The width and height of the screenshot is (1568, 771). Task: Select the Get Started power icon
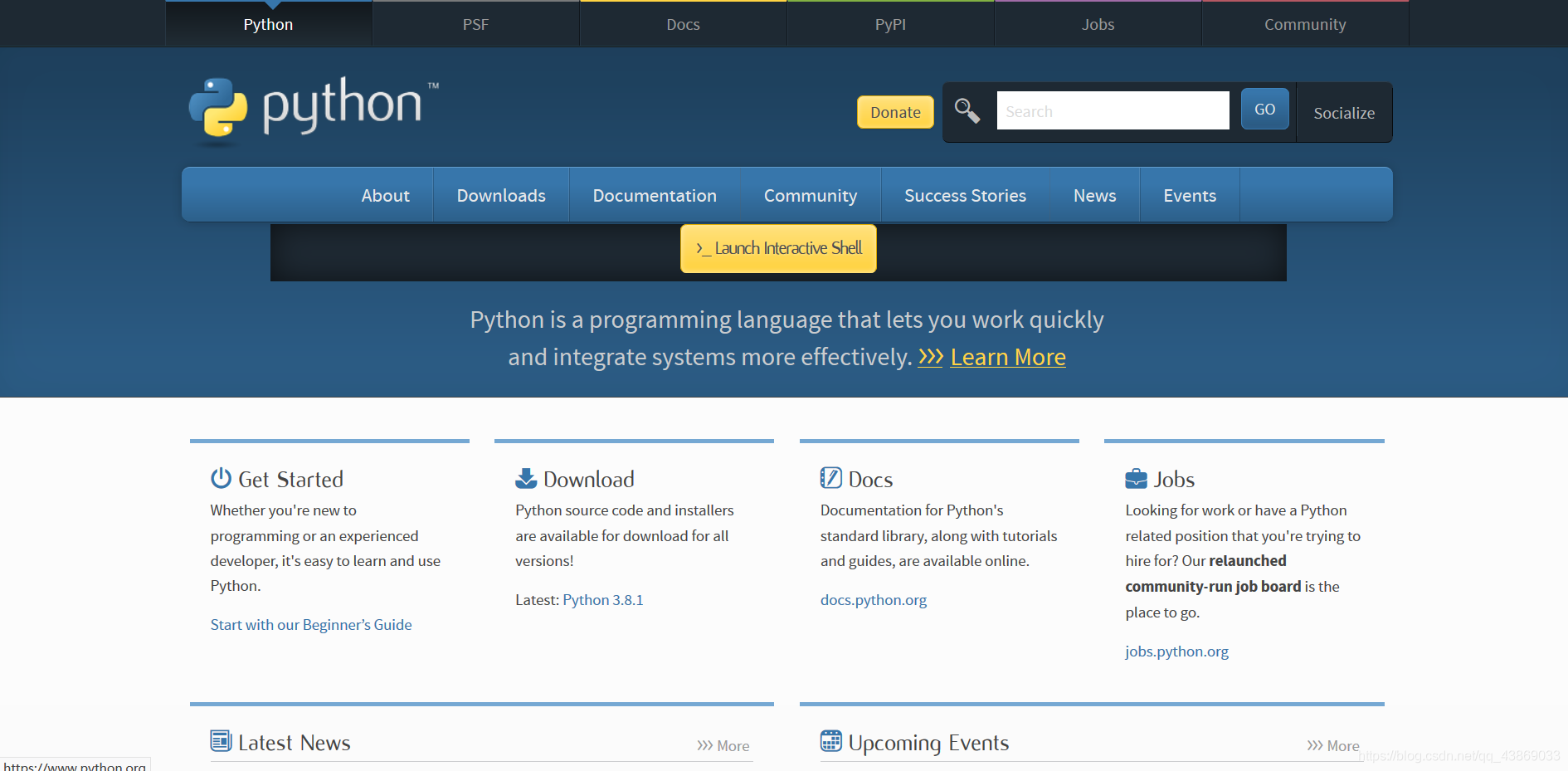click(220, 477)
